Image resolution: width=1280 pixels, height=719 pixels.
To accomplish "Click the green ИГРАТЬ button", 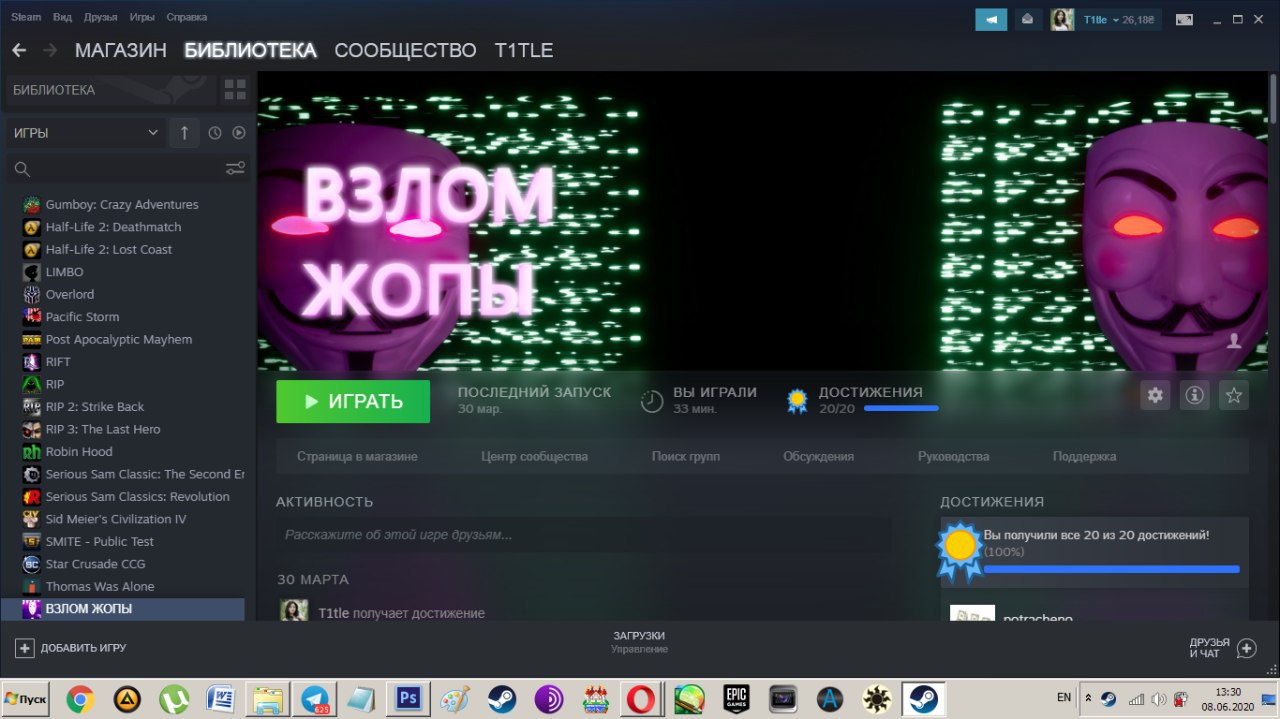I will point(353,401).
